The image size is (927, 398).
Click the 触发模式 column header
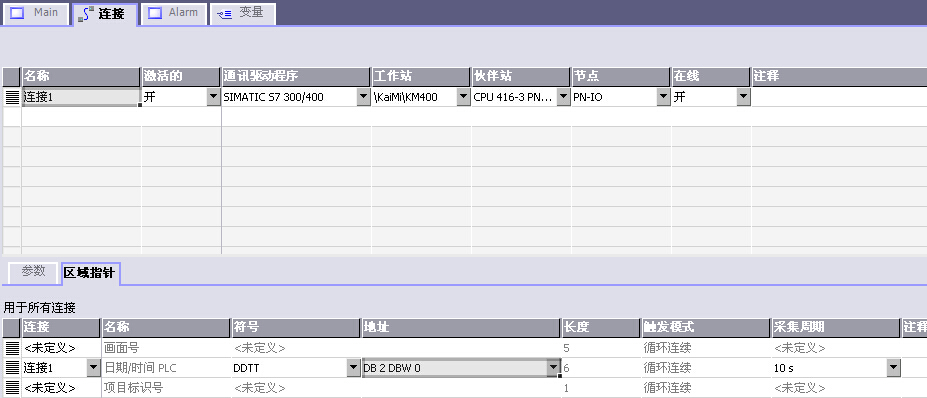tap(706, 328)
